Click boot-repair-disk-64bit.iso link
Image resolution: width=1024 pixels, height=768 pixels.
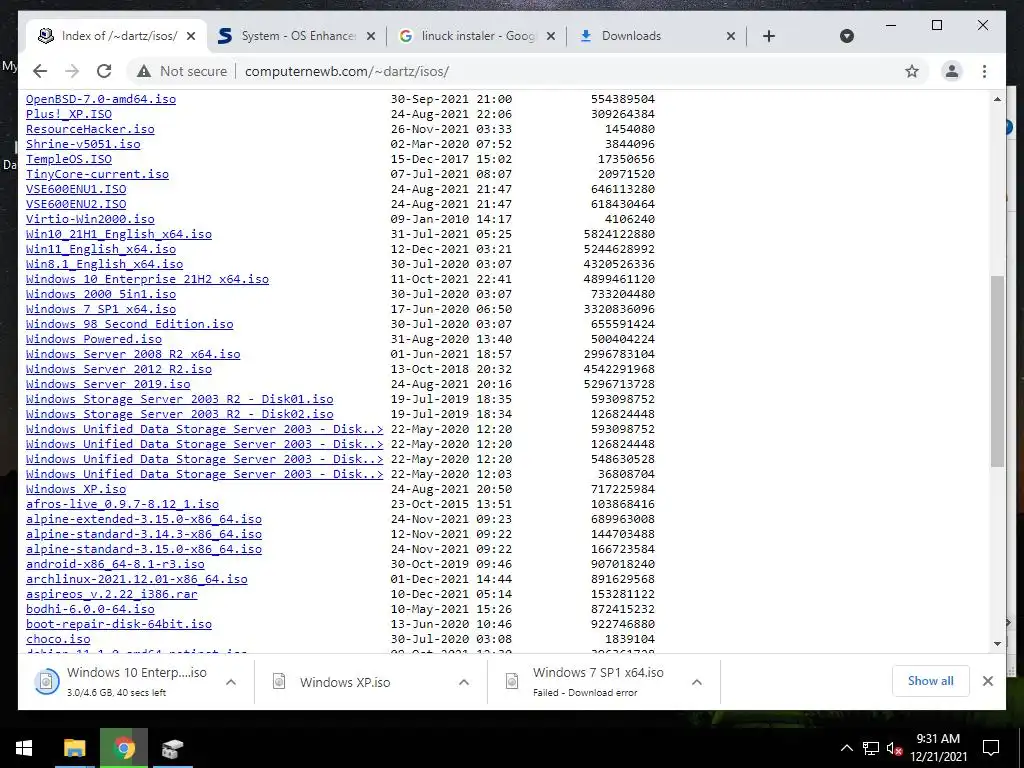(x=119, y=625)
